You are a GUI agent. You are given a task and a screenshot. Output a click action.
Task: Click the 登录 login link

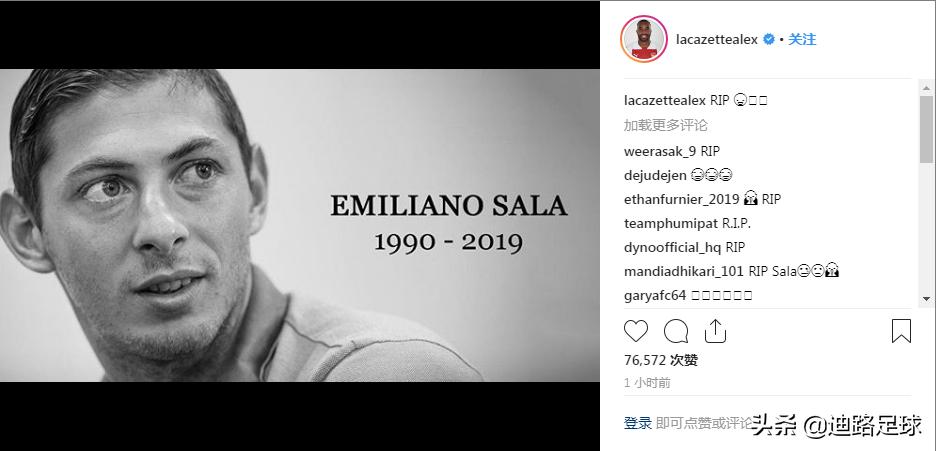click(x=638, y=424)
